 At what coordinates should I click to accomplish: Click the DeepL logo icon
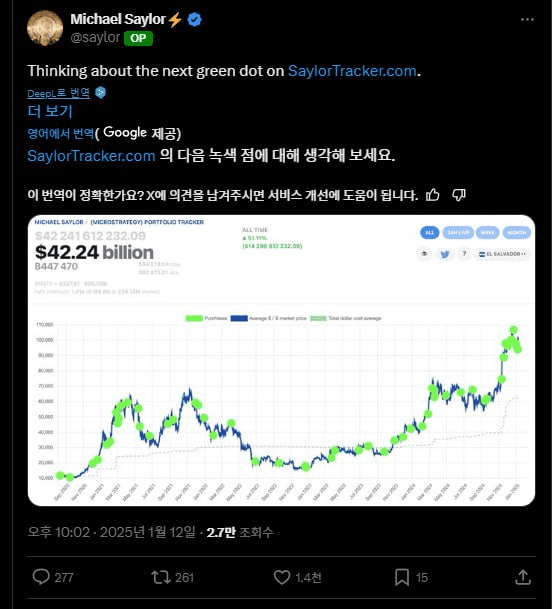pos(101,92)
